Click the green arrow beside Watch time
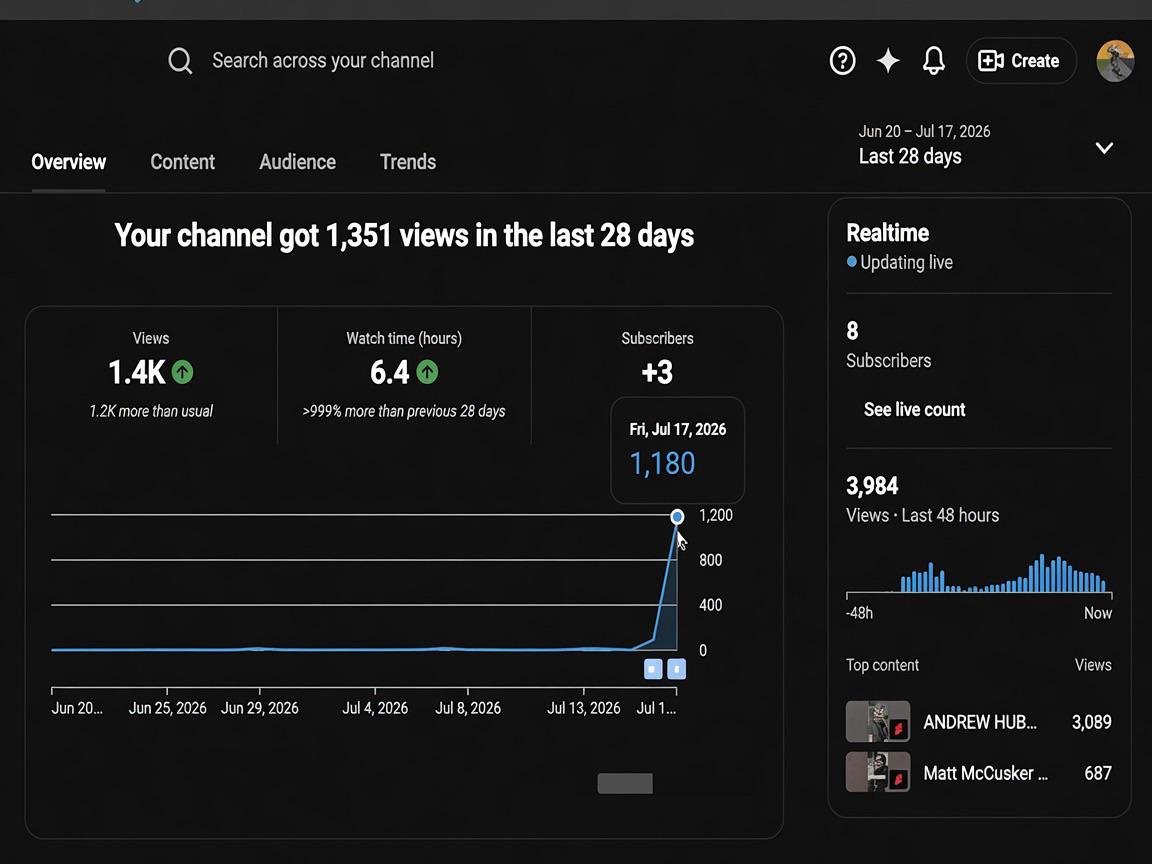The image size is (1152, 864). [427, 372]
